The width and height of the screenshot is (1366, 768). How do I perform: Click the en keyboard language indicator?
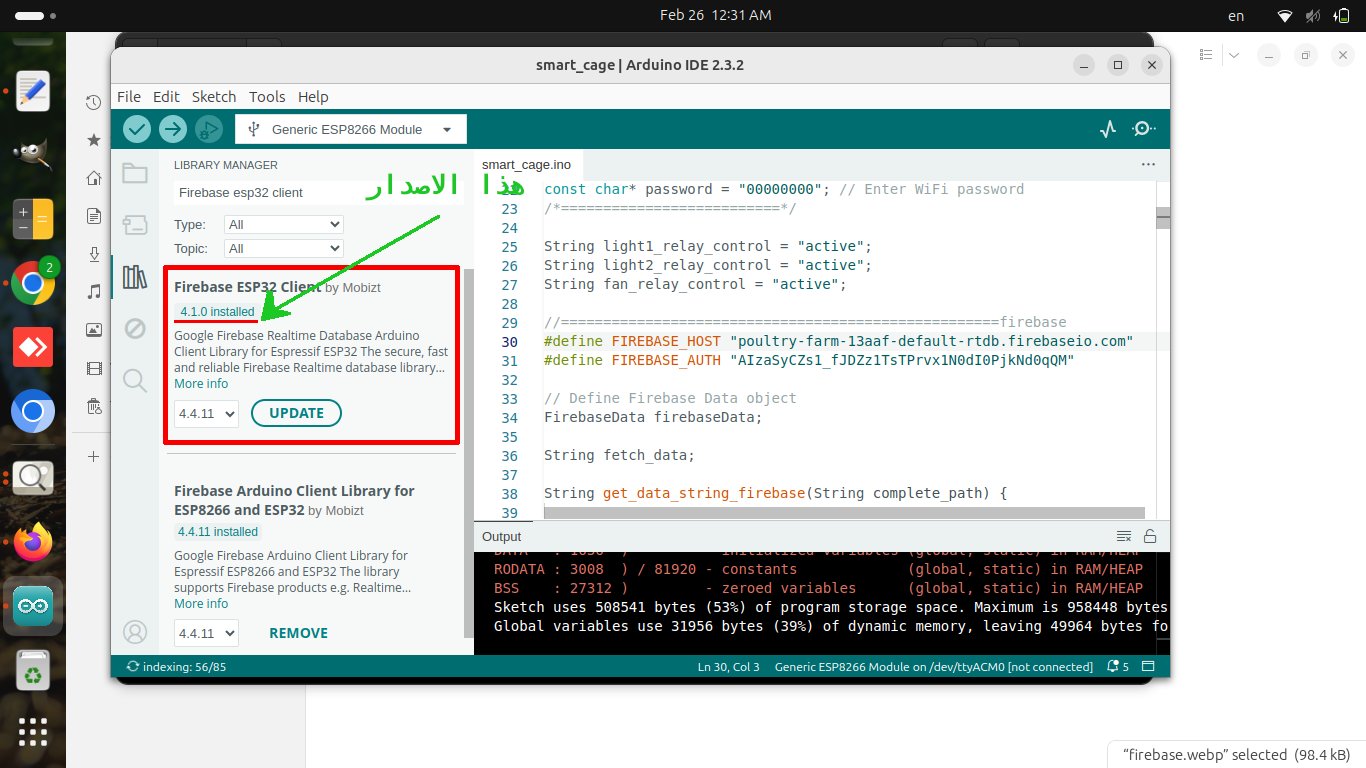click(1236, 15)
